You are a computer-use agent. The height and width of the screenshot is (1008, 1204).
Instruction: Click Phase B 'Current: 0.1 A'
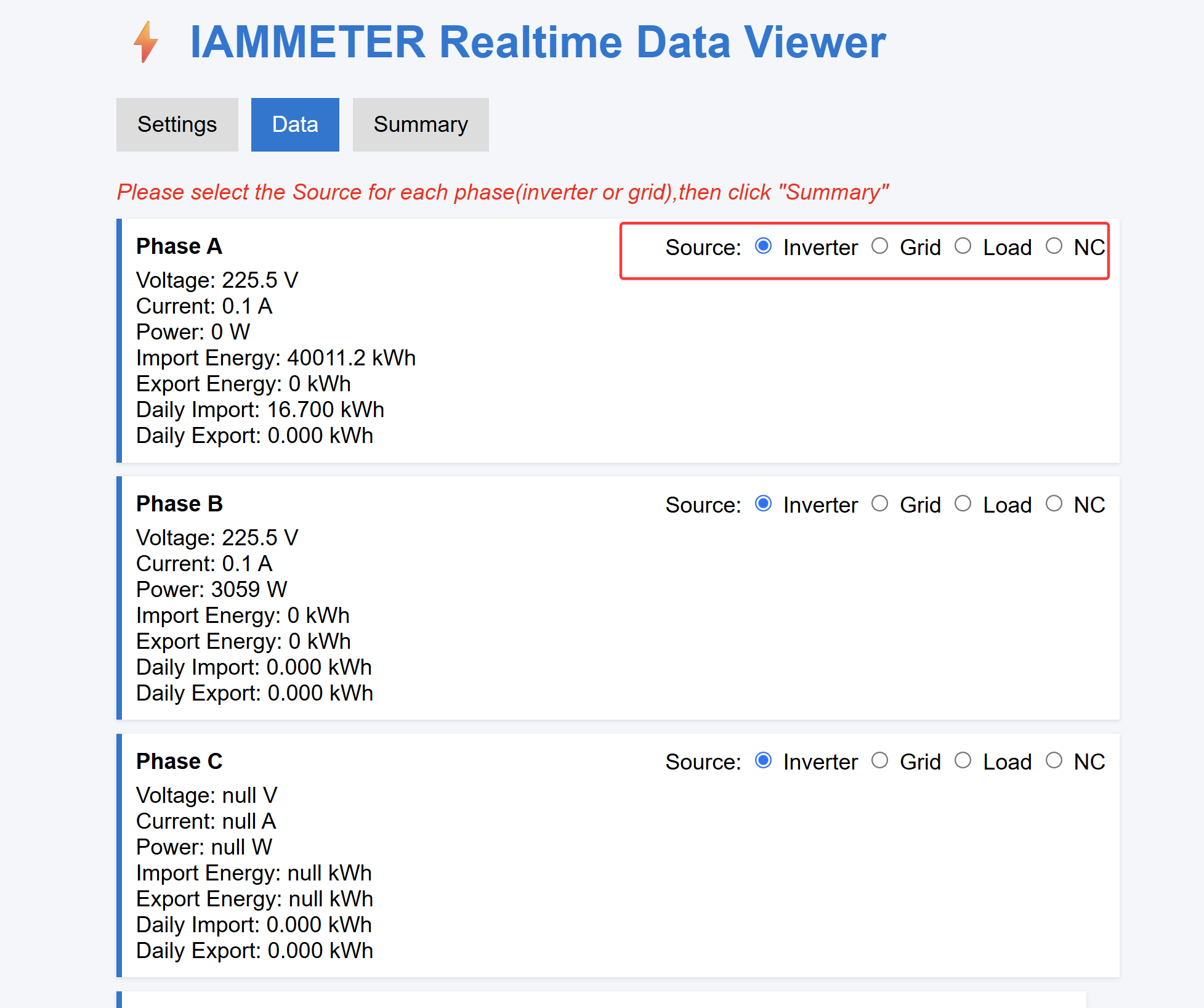[x=204, y=564]
